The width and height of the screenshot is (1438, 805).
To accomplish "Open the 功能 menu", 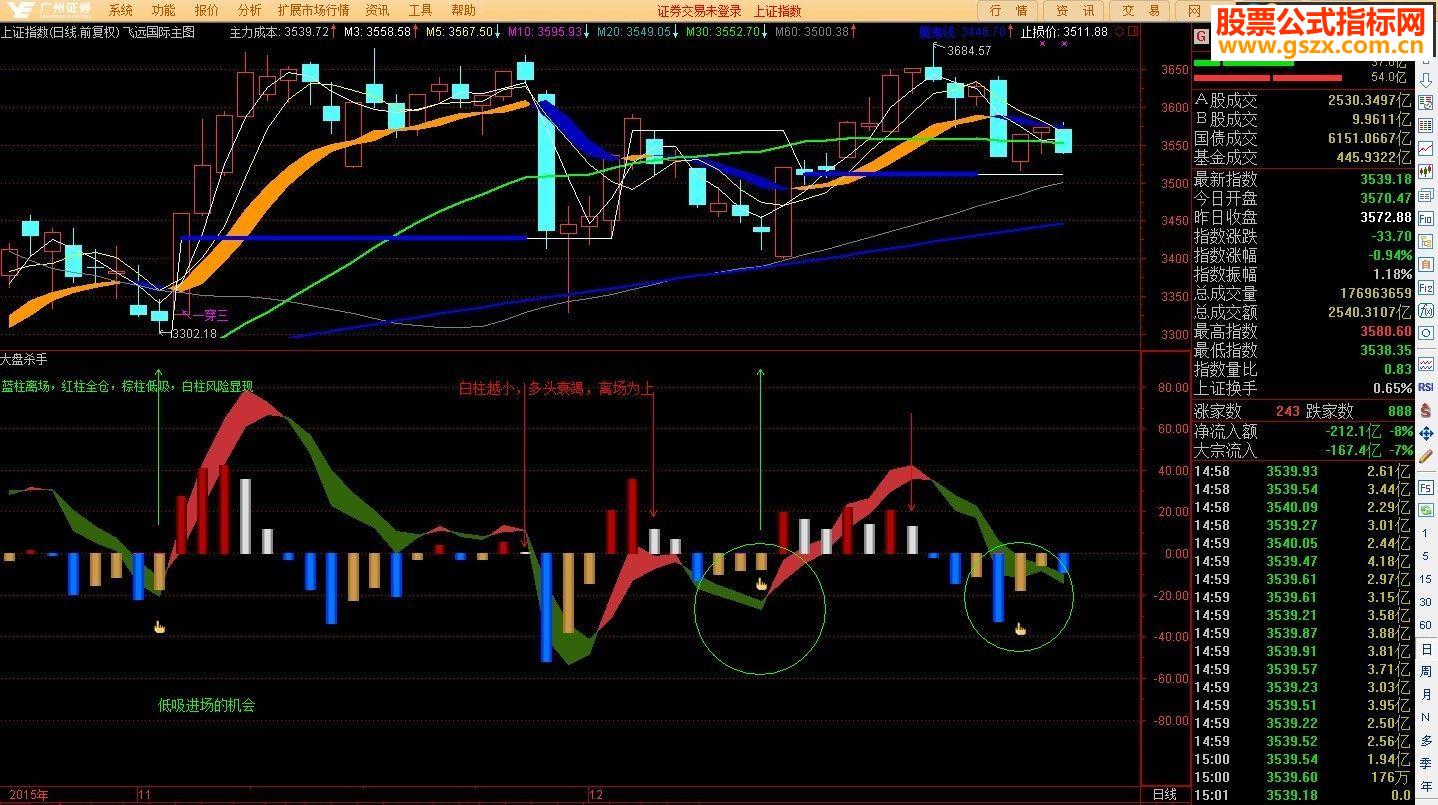I will click(x=163, y=10).
